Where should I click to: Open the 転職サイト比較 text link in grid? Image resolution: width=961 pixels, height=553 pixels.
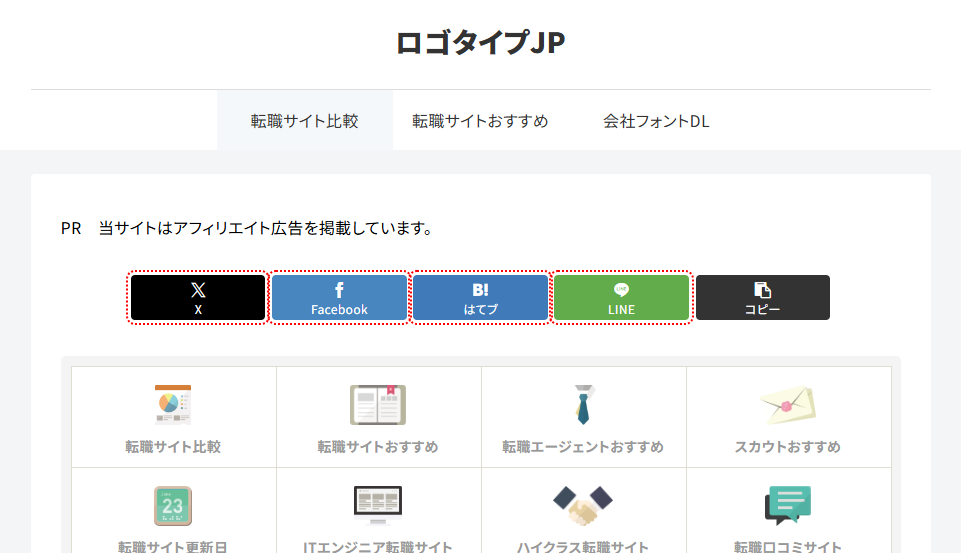pyautogui.click(x=173, y=447)
